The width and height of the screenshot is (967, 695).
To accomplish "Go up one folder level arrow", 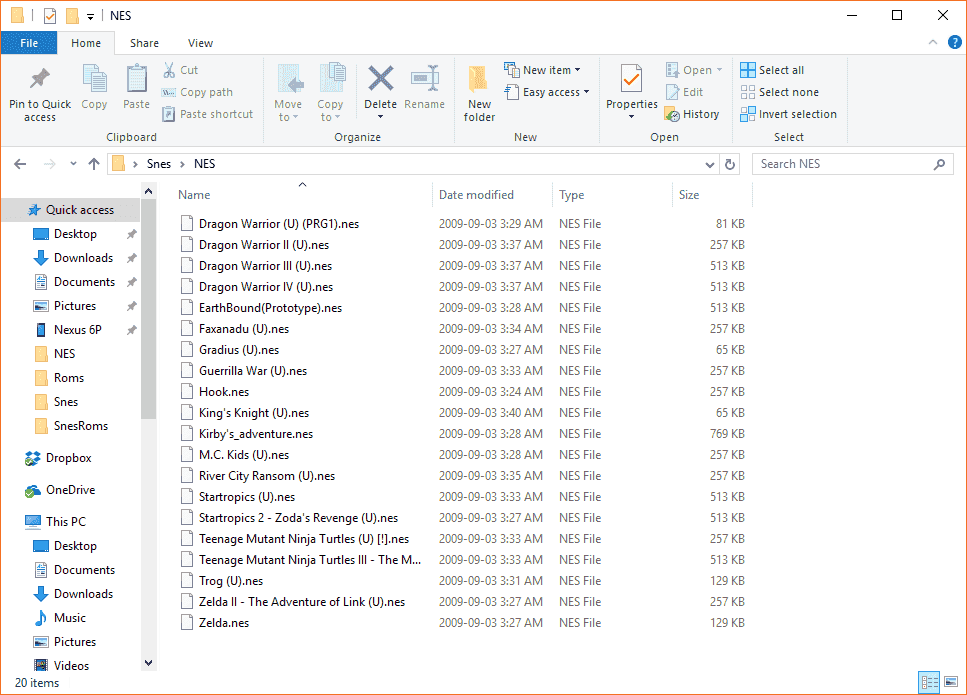I will tap(94, 163).
